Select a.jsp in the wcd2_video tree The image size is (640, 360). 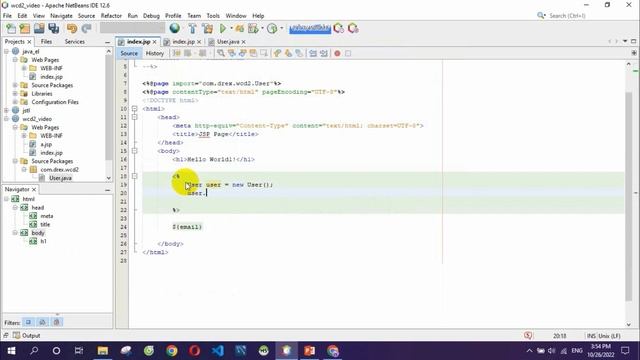tap(46, 144)
